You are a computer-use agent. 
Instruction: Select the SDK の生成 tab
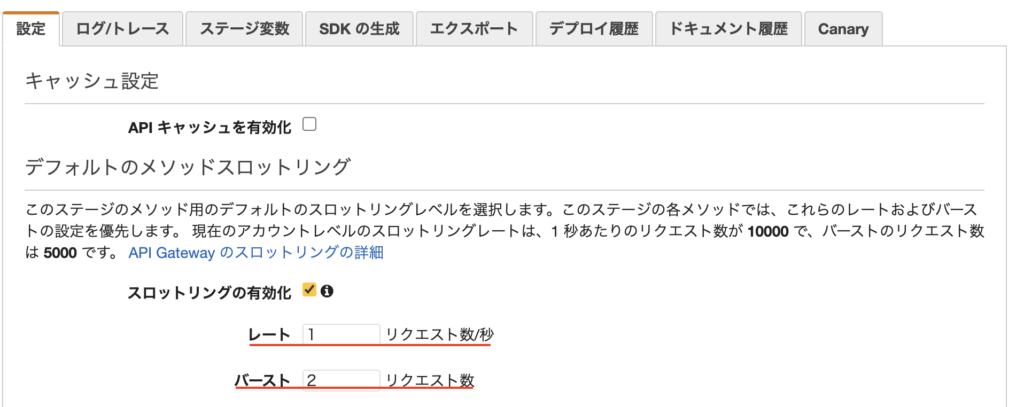click(359, 29)
